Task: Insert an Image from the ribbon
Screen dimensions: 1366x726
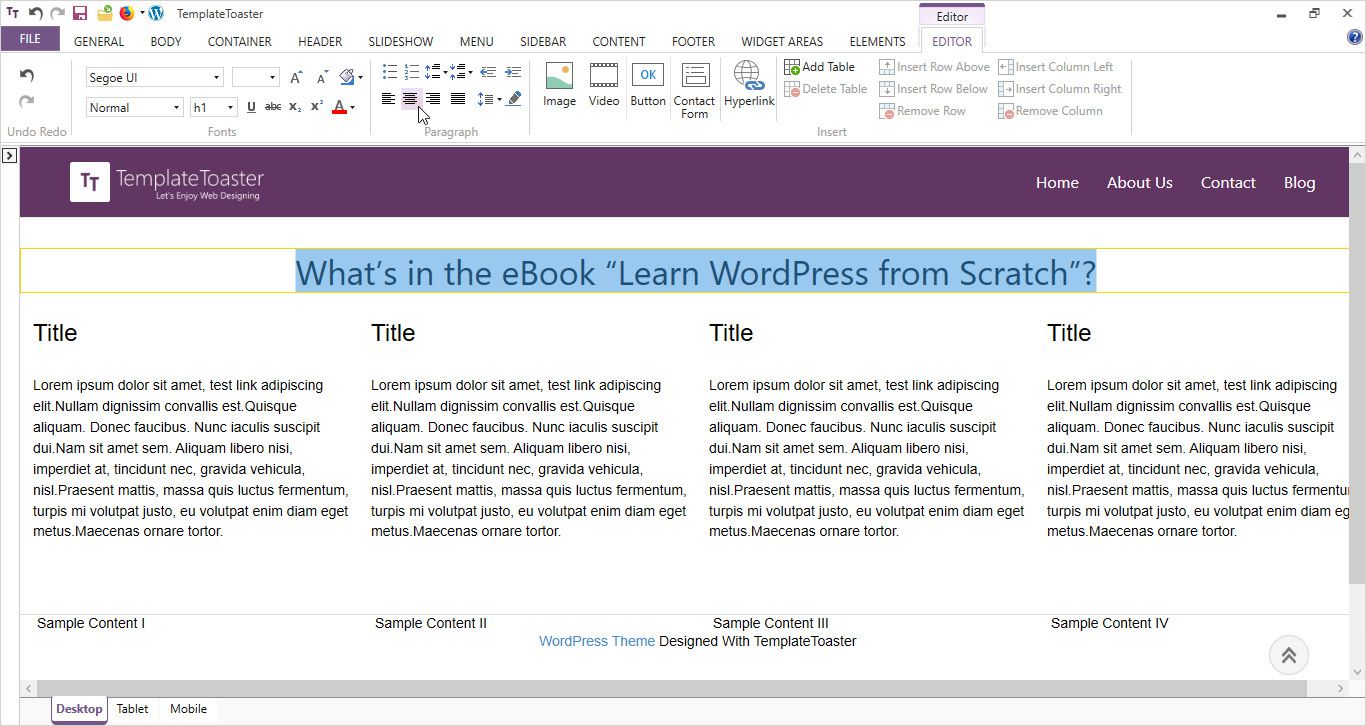Action: click(x=559, y=84)
